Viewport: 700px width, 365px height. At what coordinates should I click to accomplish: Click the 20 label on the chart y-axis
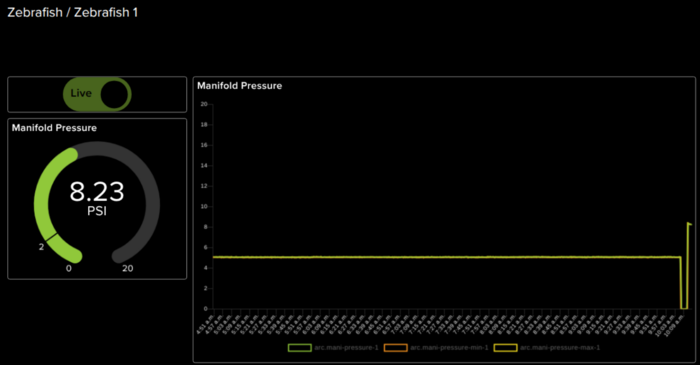[x=204, y=104]
